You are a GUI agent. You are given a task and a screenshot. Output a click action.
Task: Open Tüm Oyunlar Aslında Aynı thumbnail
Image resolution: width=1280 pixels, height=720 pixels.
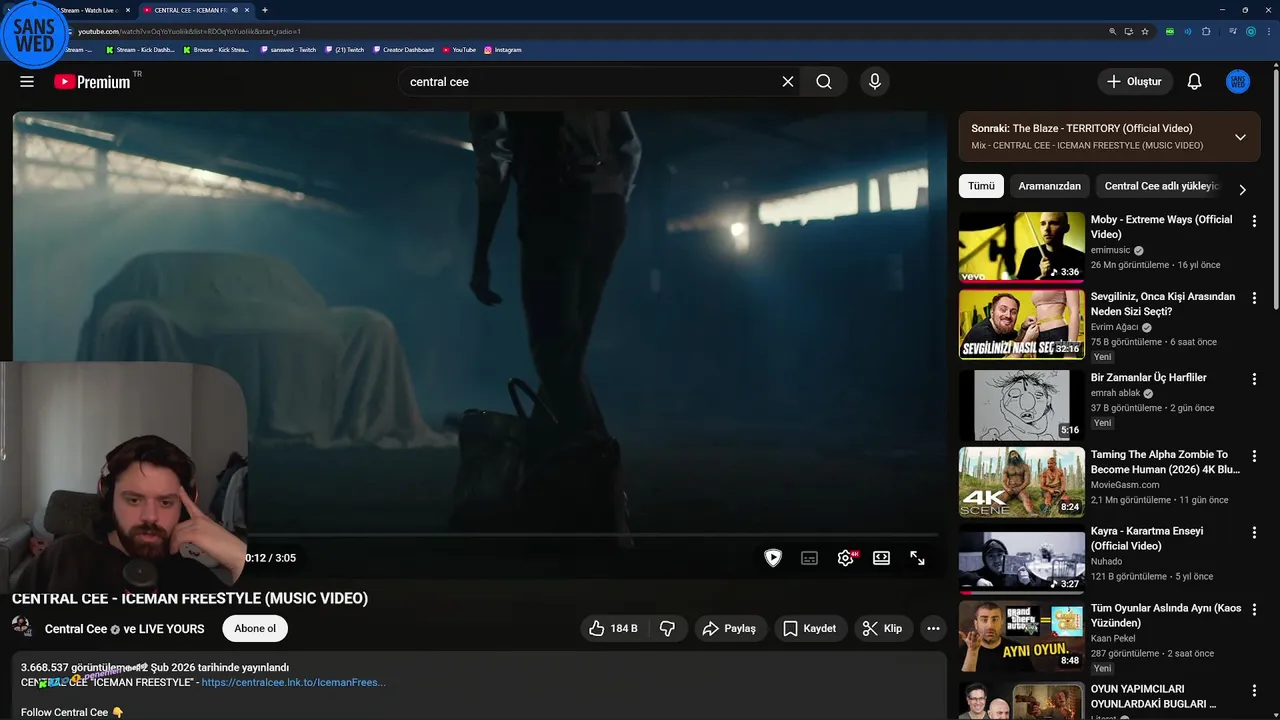point(1021,636)
